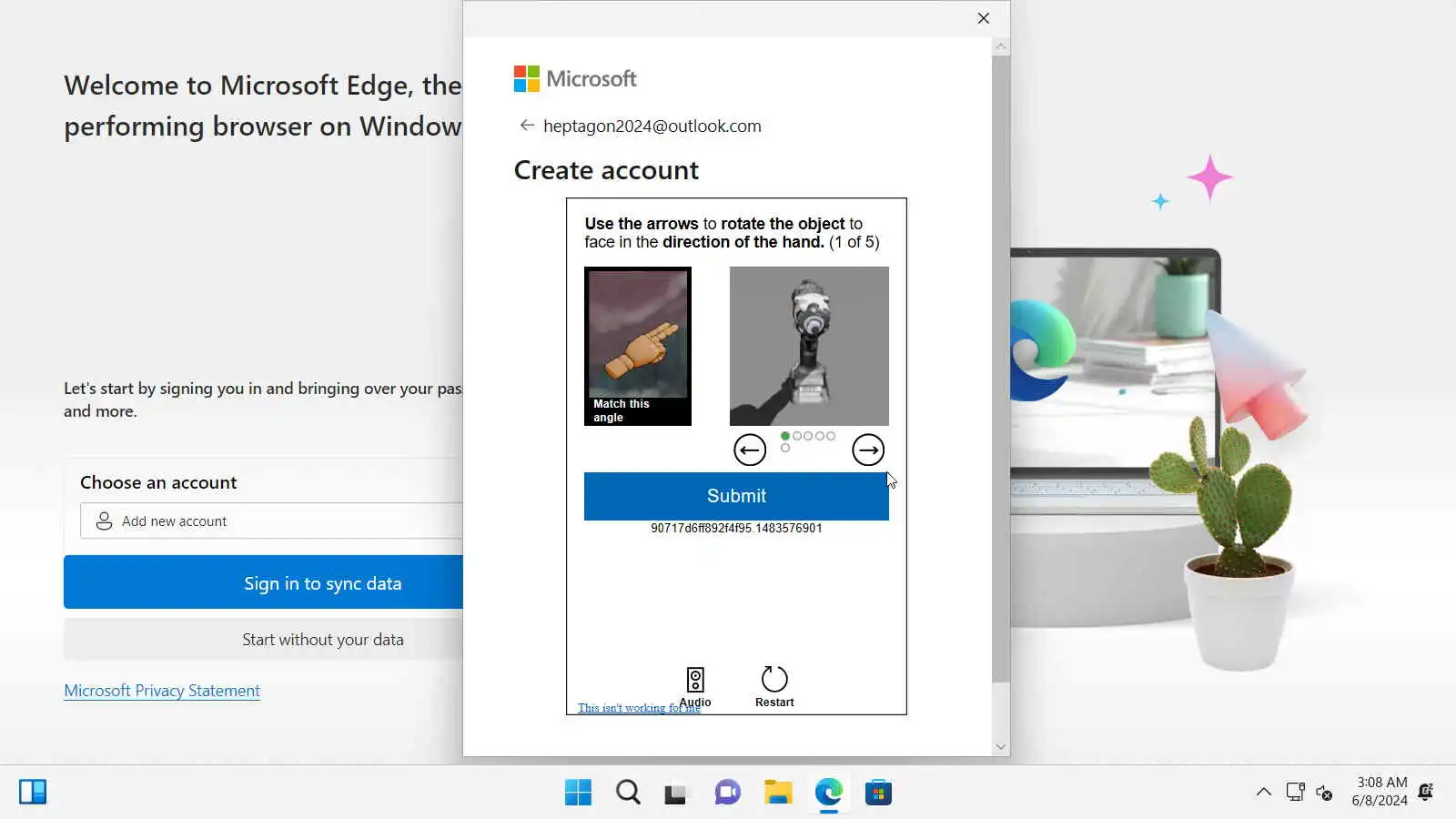
Task: Click the Microsoft Edge taskbar icon
Action: click(x=828, y=793)
